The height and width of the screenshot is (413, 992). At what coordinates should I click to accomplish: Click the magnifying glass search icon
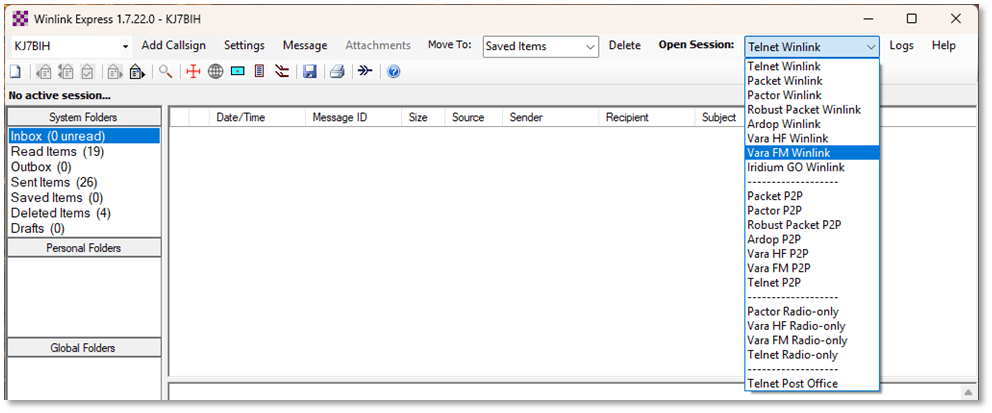(x=166, y=72)
